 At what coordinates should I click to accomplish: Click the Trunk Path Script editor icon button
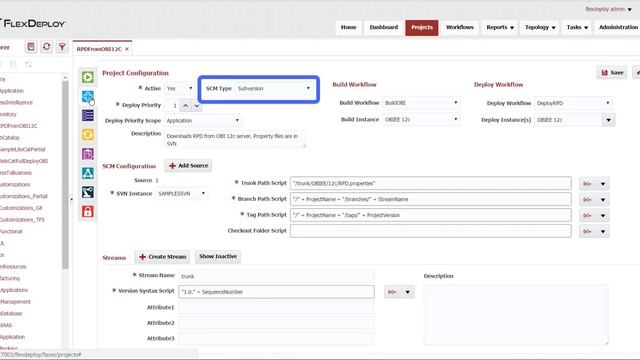tap(587, 184)
